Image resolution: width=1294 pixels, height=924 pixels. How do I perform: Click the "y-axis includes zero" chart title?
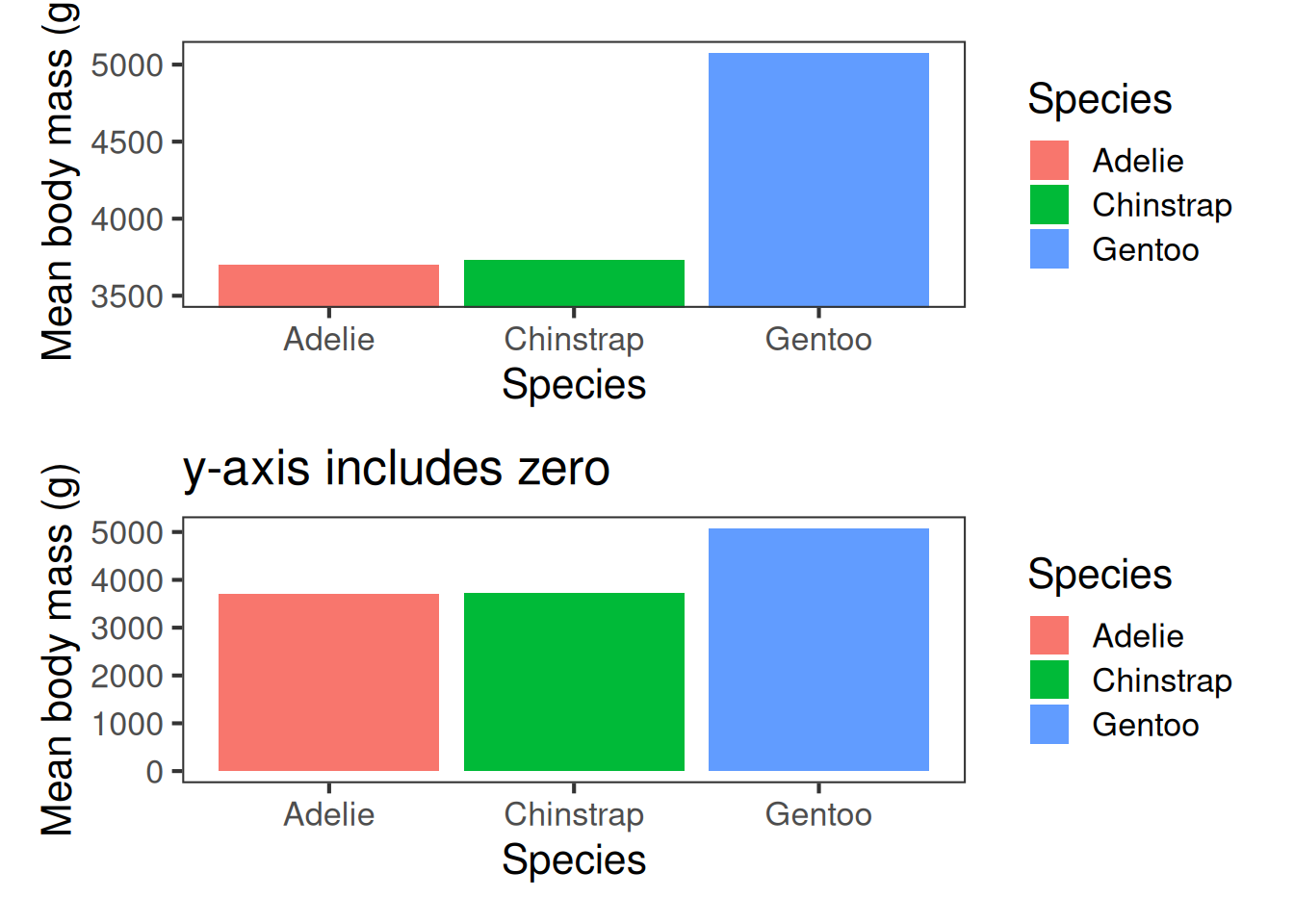click(x=396, y=469)
